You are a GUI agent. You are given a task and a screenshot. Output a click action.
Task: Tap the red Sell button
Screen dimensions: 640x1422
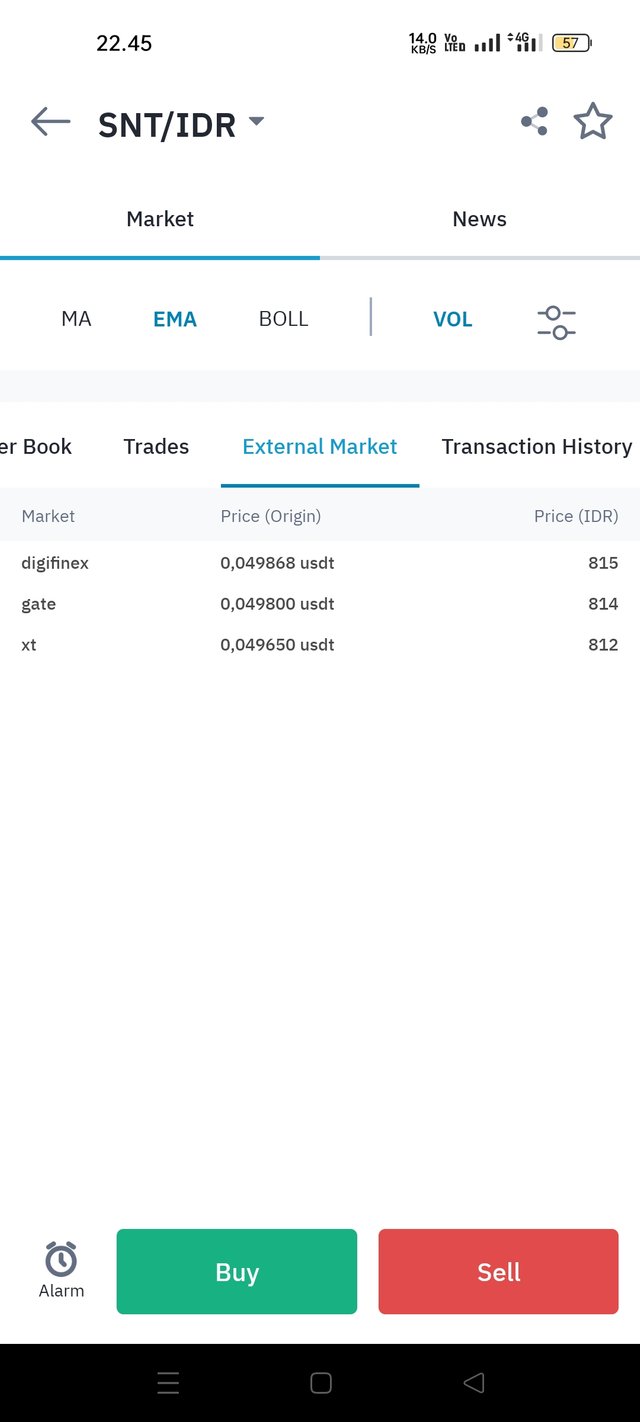[498, 1271]
